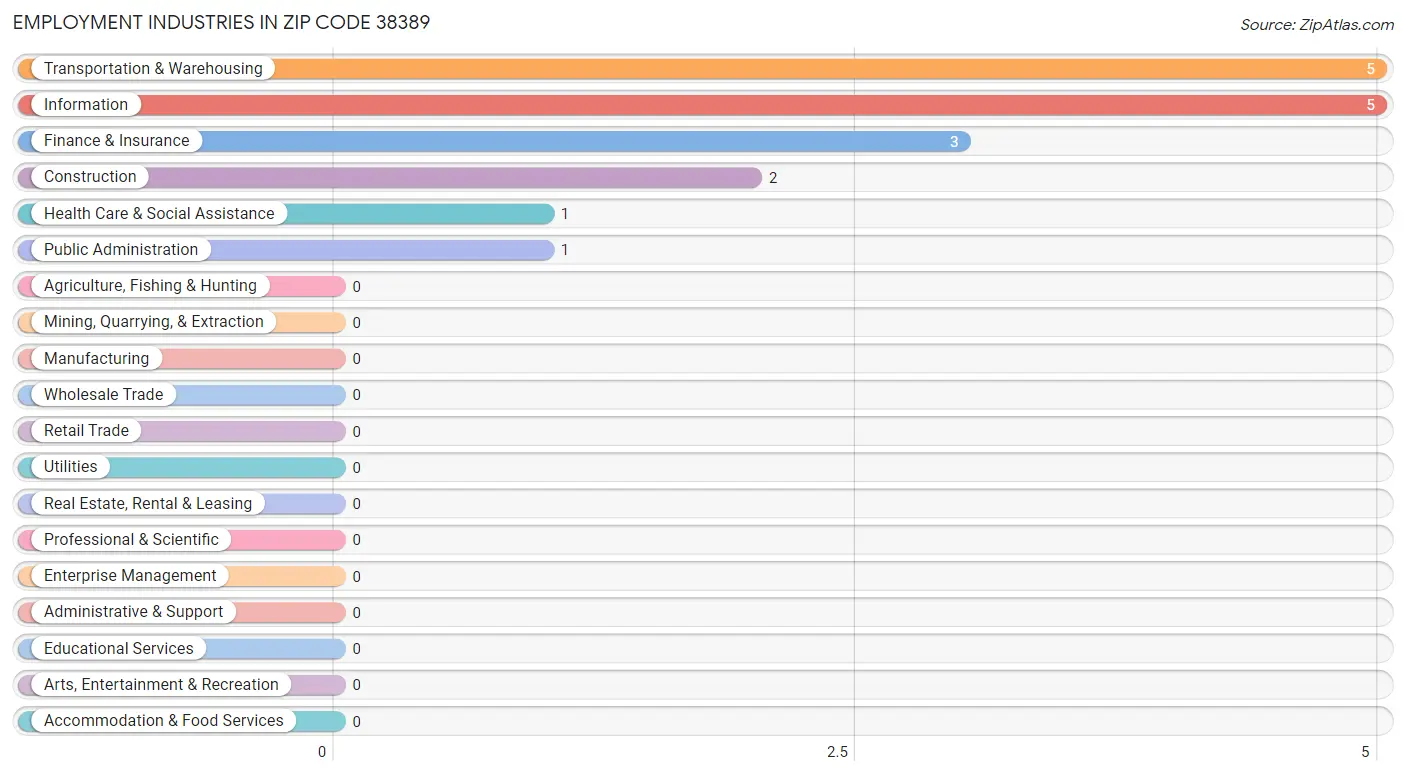Click the 5 axis tick label
The image size is (1406, 776).
(x=1365, y=752)
